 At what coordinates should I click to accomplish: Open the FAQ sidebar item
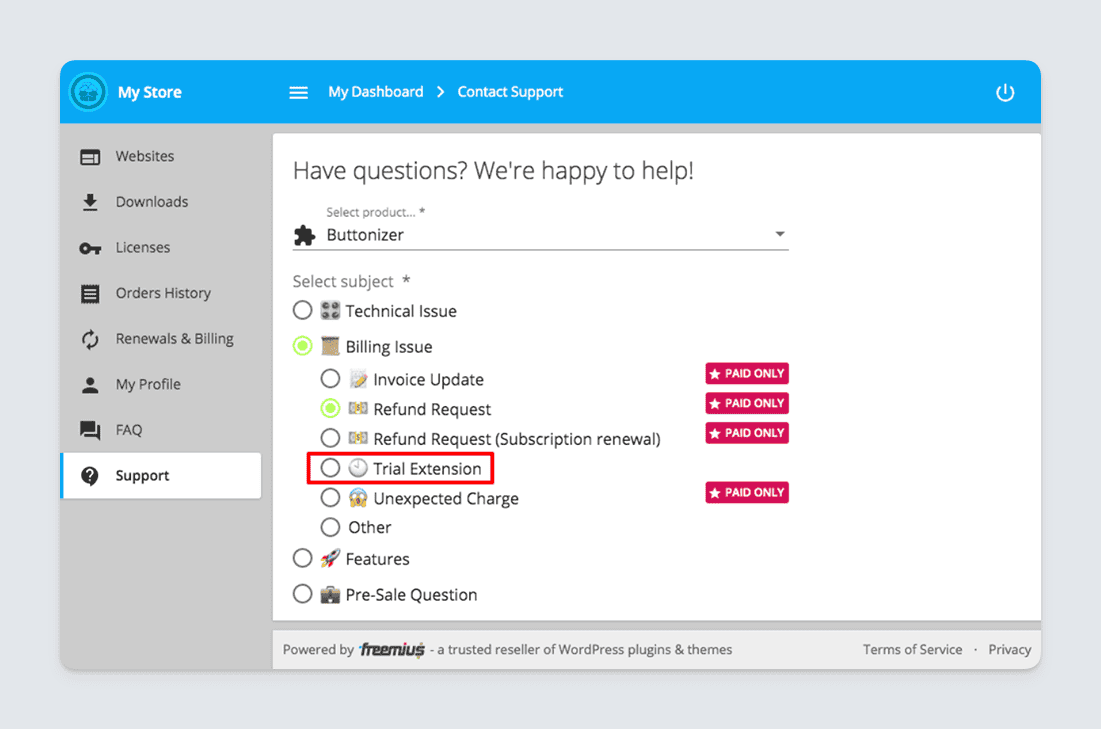point(161,430)
